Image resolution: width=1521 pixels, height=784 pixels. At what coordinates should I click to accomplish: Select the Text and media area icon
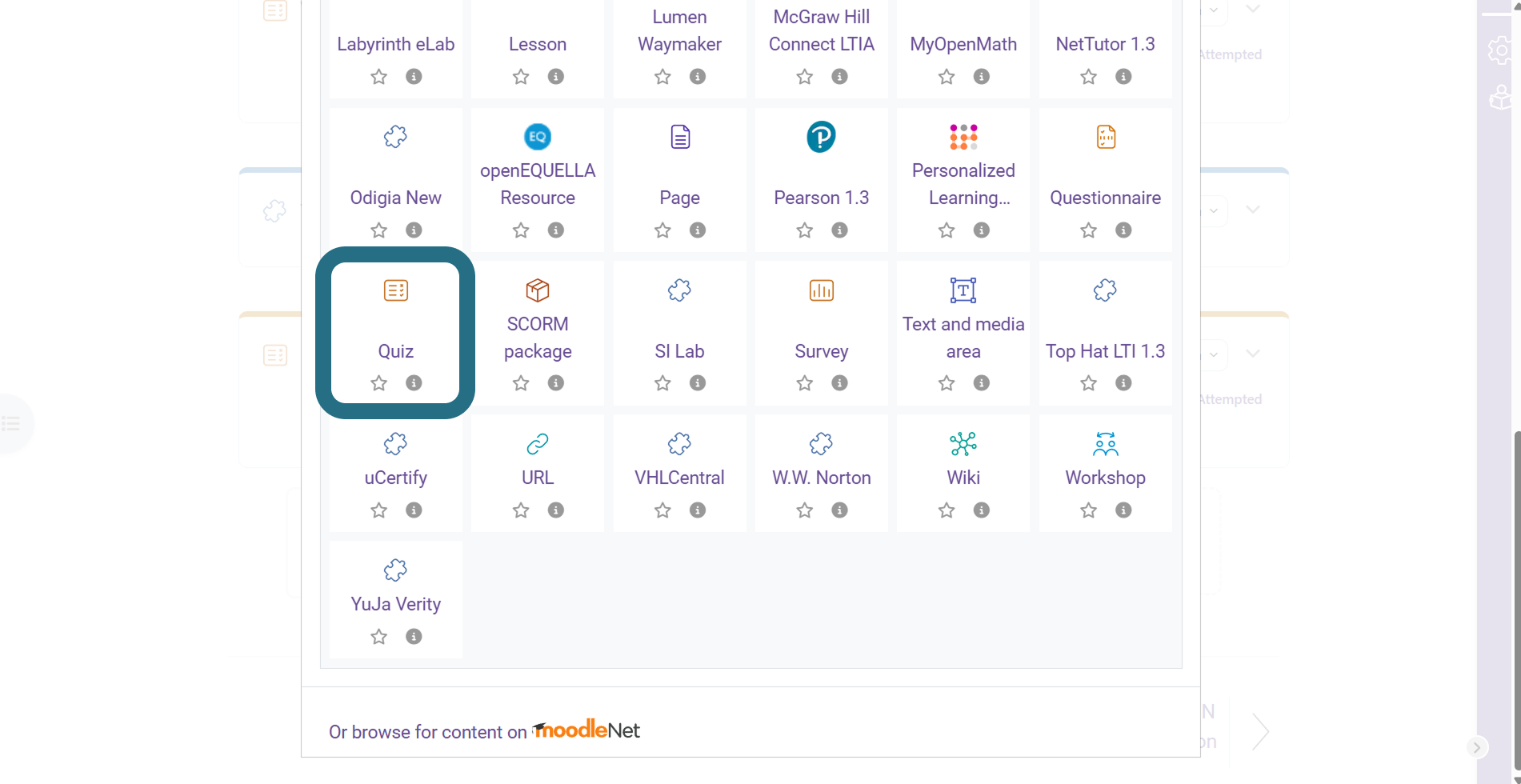point(963,290)
